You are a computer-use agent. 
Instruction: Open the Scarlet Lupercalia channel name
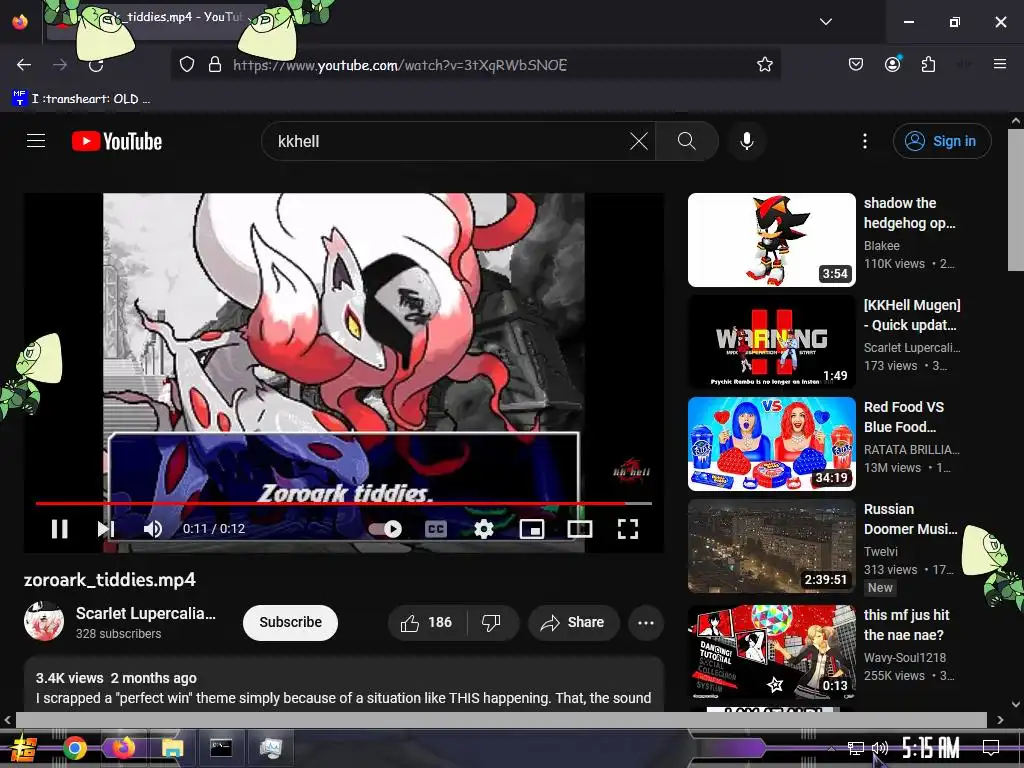pos(146,613)
